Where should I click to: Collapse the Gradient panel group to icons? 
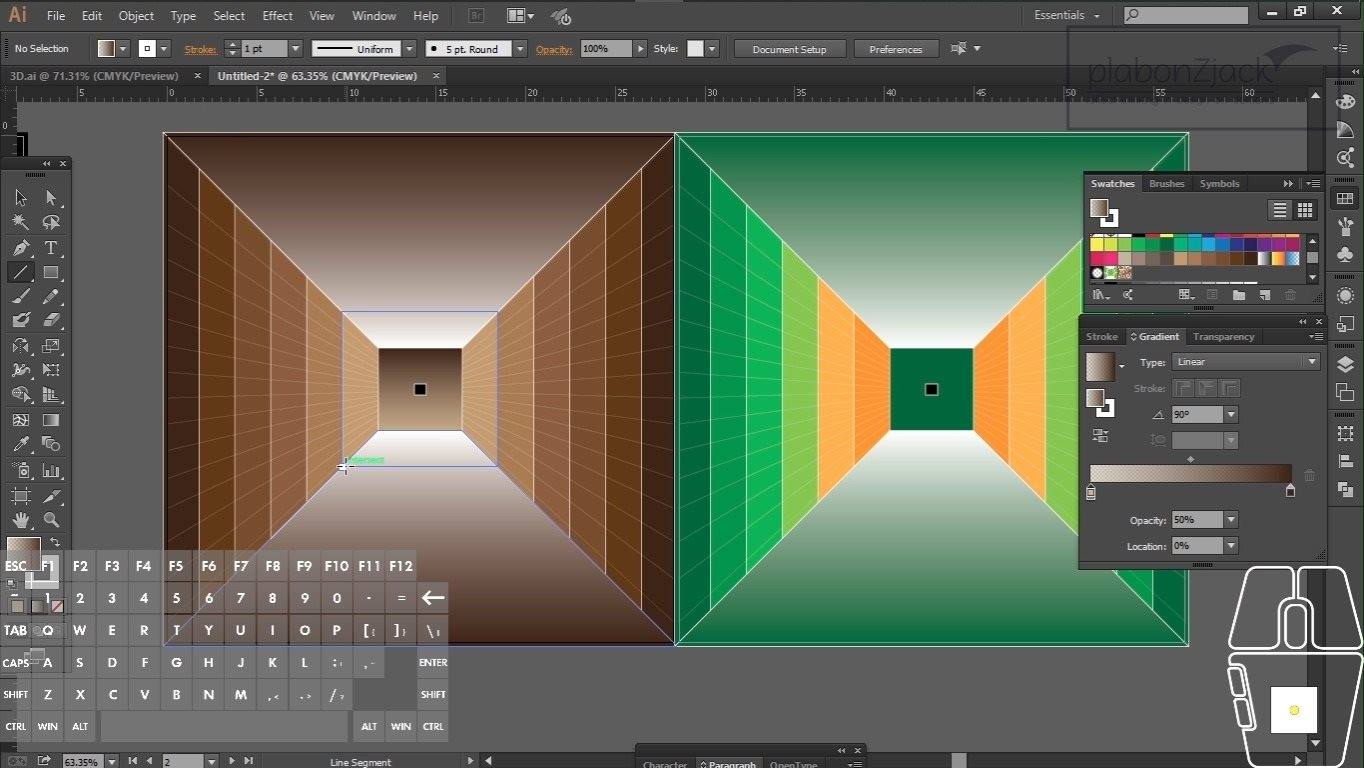1303,322
